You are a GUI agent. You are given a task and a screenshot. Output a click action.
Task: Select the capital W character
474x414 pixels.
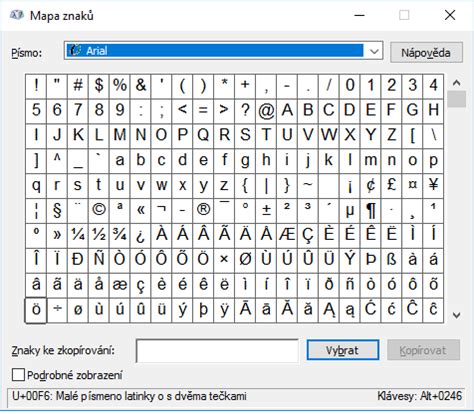coord(328,135)
